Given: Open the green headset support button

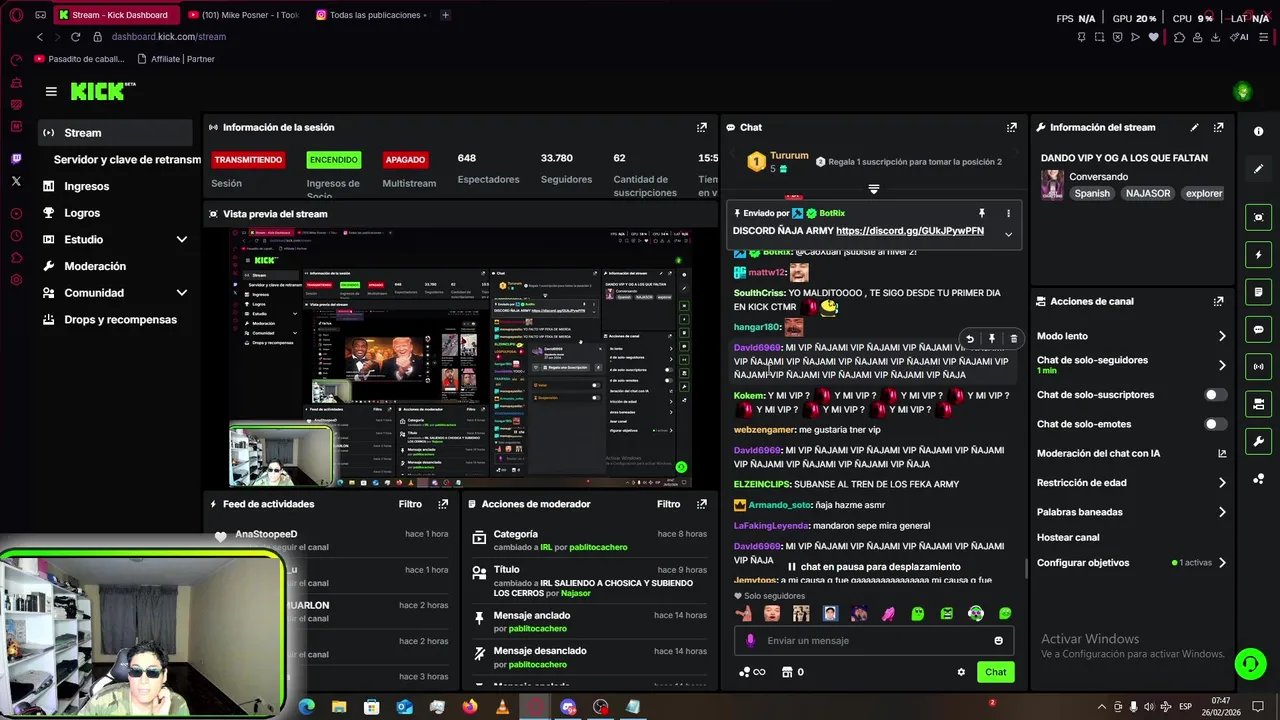Looking at the screenshot, I should [1249, 663].
